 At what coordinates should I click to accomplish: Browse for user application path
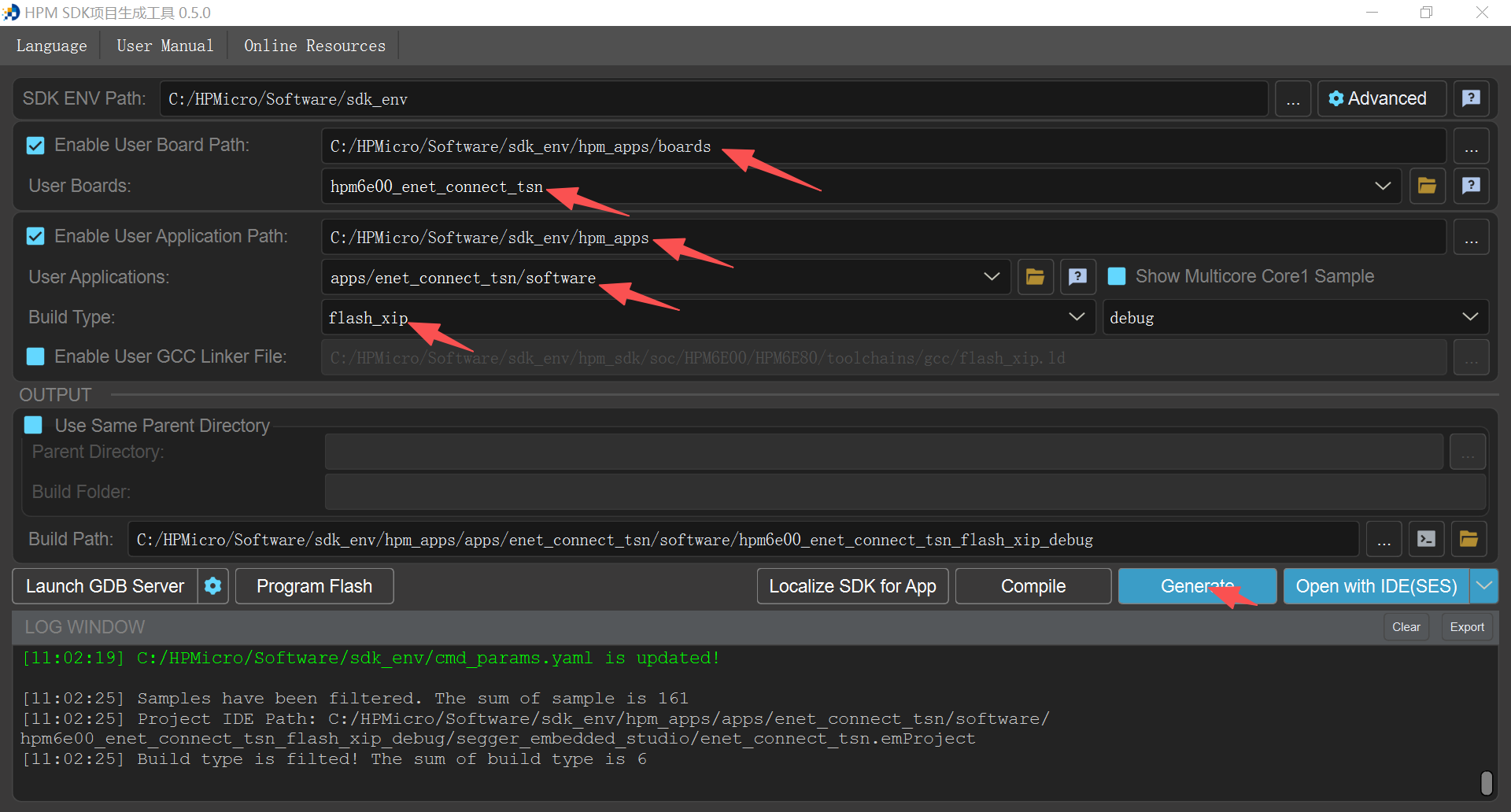click(x=1471, y=237)
